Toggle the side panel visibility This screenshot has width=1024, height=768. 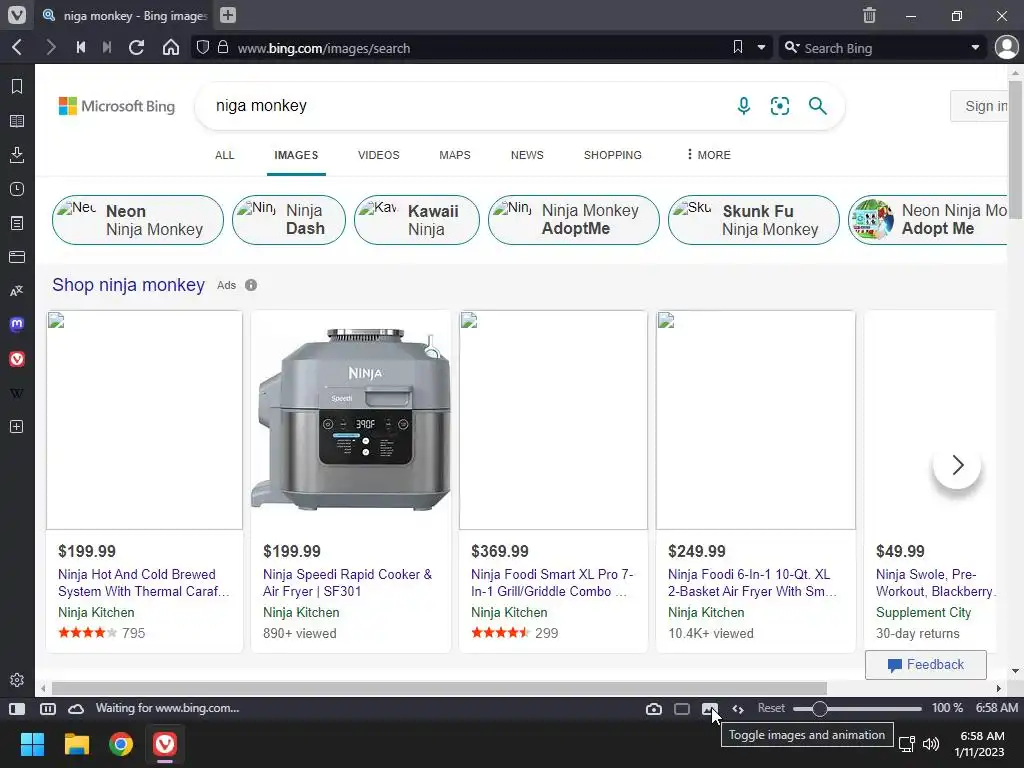17,709
